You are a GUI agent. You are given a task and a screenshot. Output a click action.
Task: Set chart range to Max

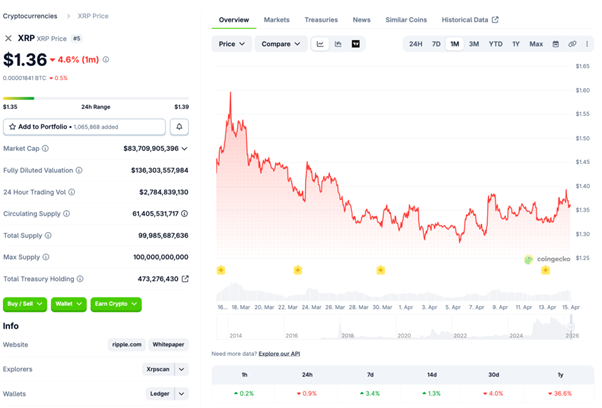pos(536,44)
